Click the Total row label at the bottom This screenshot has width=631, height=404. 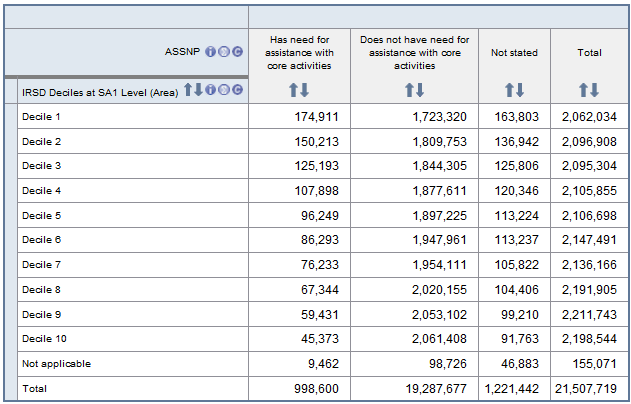(35, 388)
